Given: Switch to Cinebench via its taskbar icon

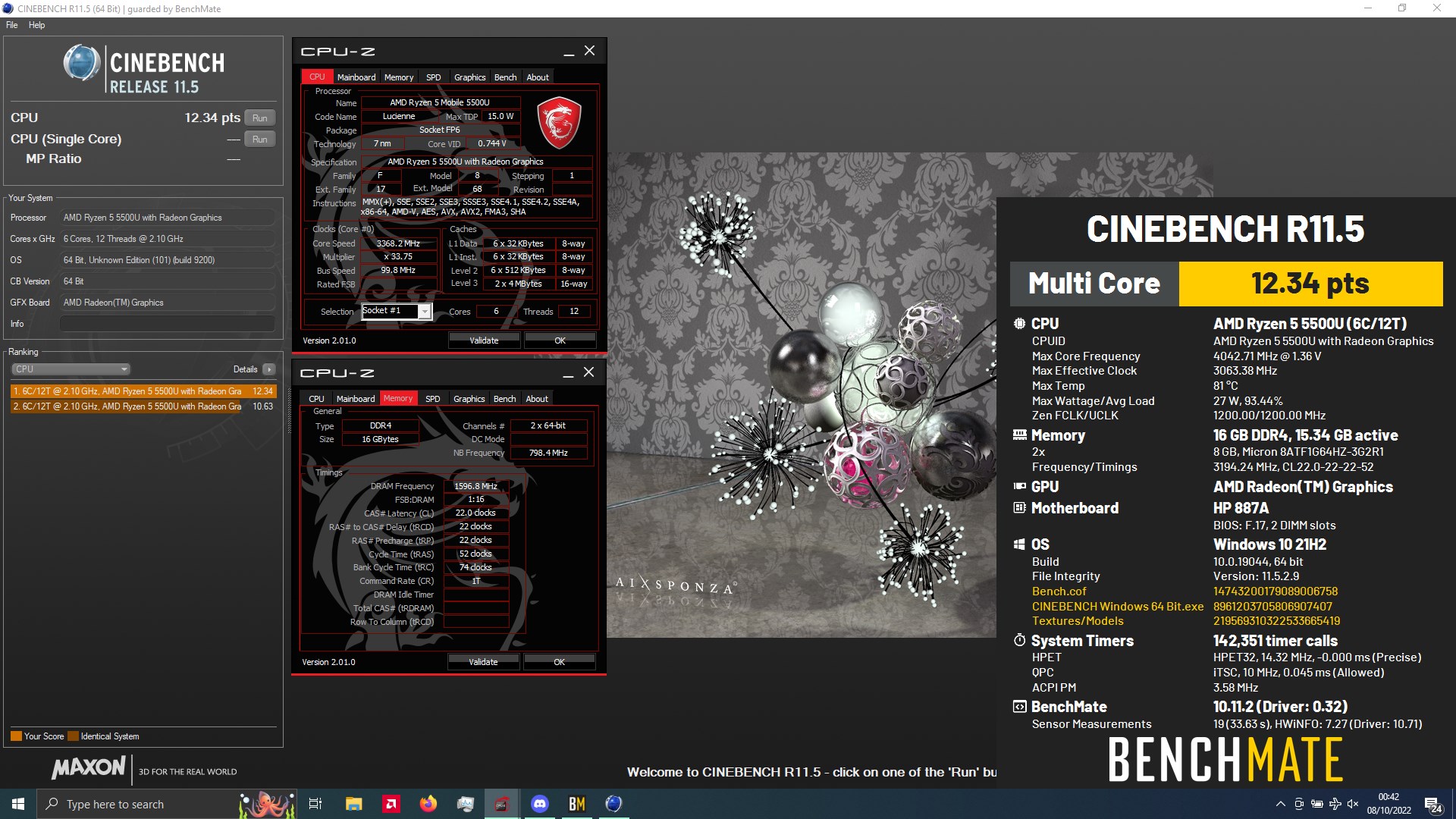Looking at the screenshot, I should tap(613, 804).
